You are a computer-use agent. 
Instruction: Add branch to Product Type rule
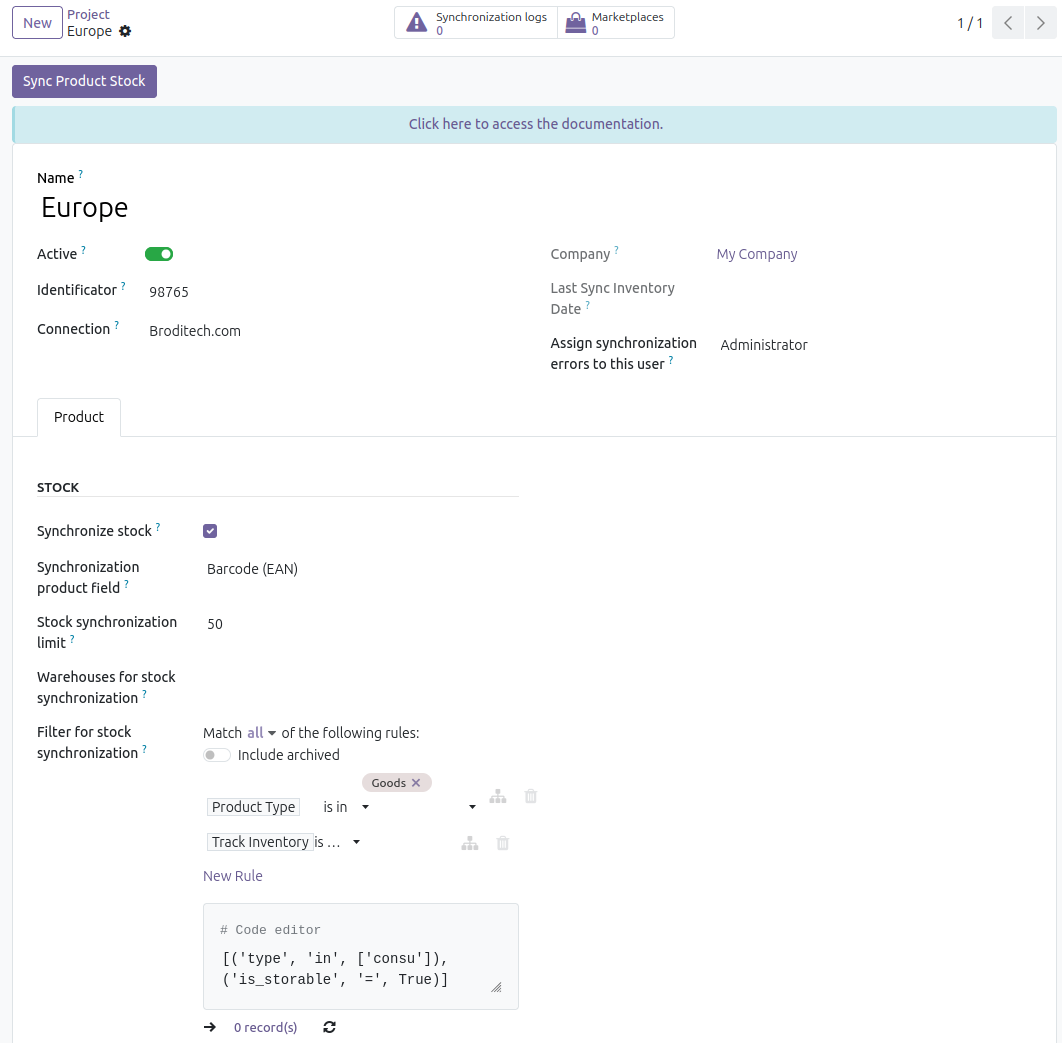click(498, 797)
